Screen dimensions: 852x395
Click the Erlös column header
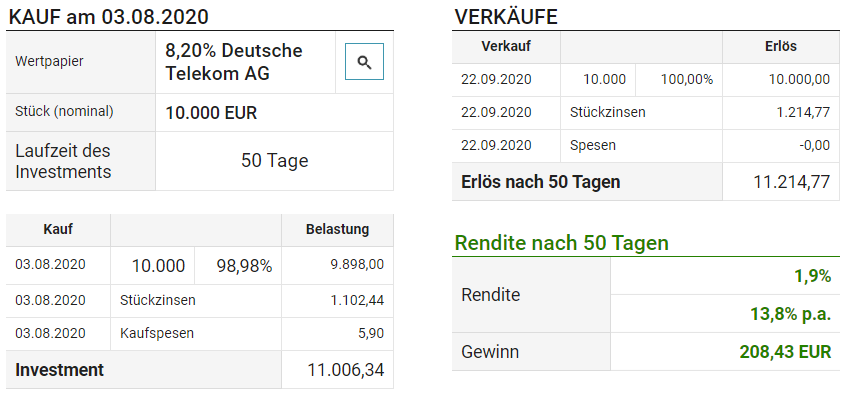pos(780,47)
